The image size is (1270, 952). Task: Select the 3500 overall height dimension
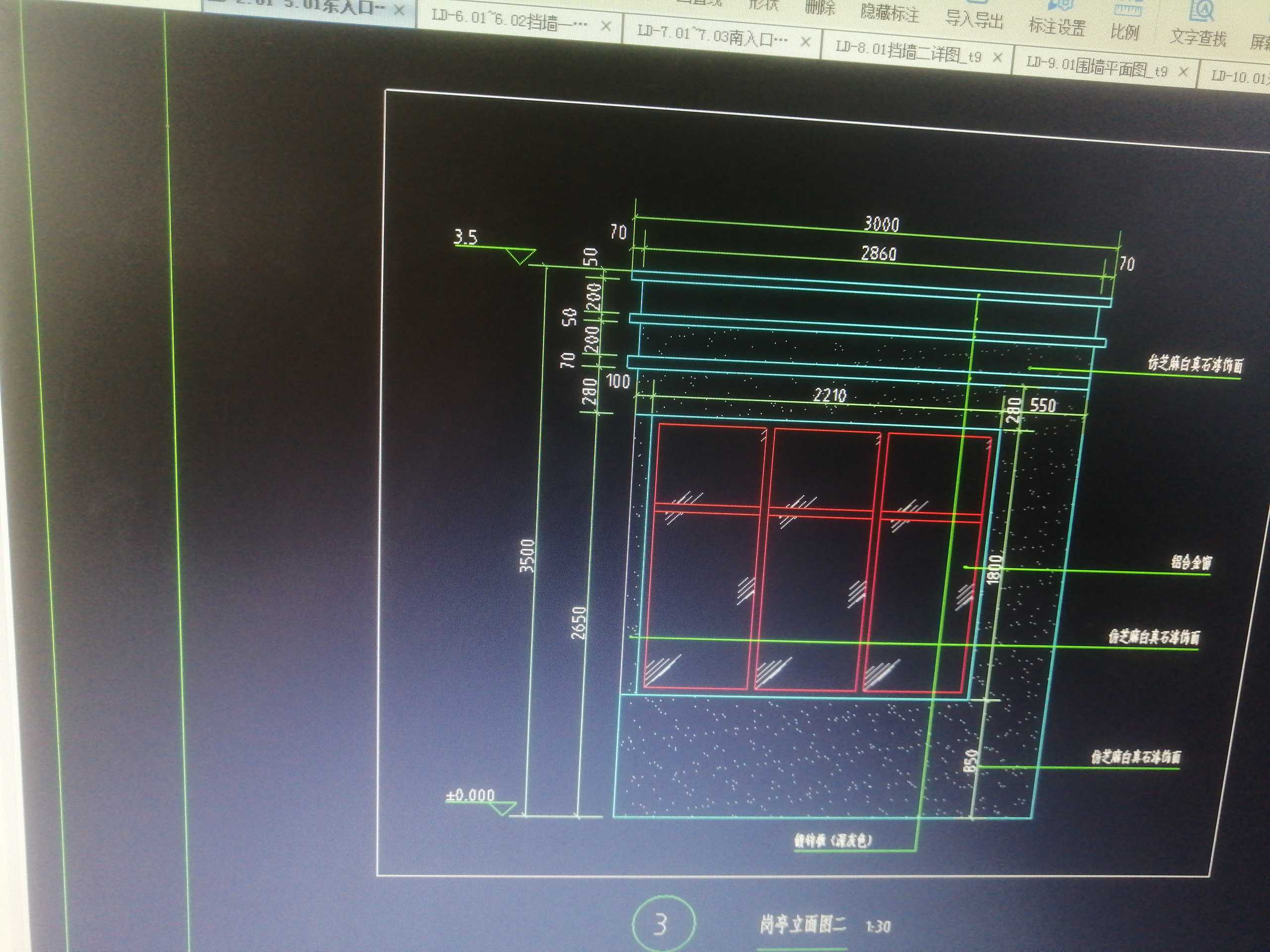[528, 555]
